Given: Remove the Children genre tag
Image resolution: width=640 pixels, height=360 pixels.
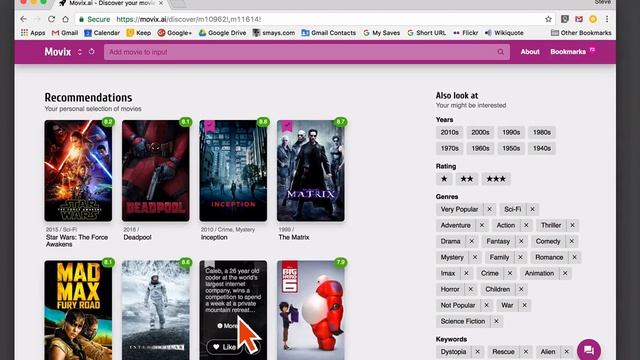Looking at the screenshot, I should tap(521, 289).
